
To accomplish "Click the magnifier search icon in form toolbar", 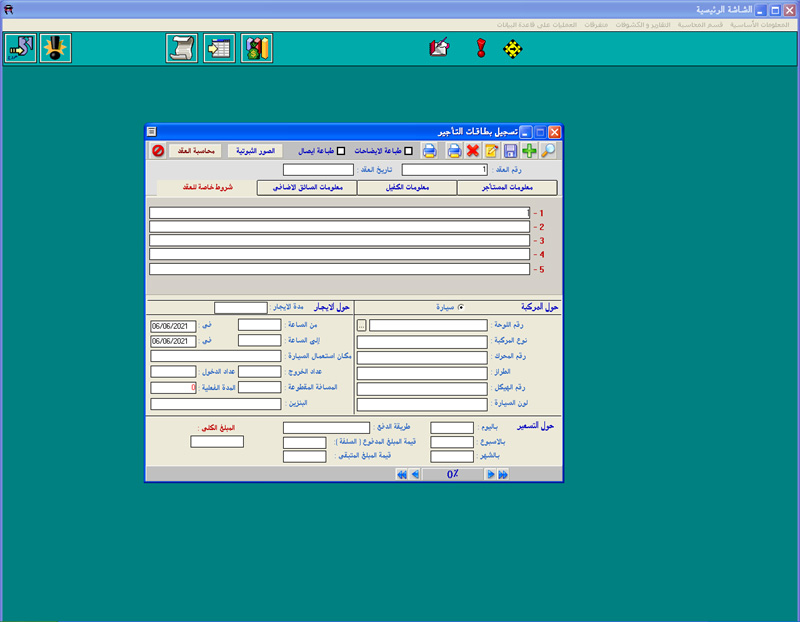I will click(548, 151).
